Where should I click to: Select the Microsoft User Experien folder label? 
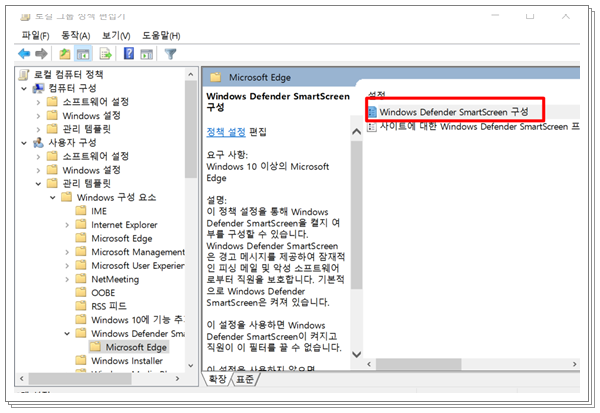[x=138, y=265]
